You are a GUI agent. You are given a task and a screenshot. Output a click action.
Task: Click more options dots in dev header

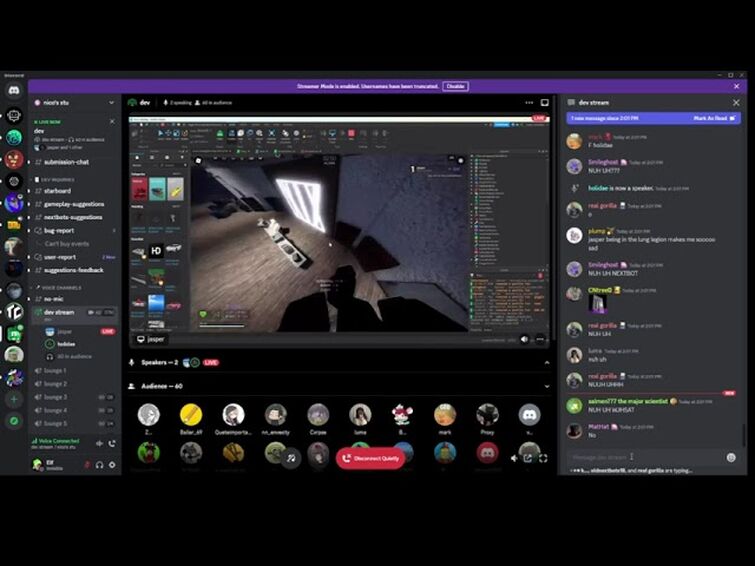point(529,103)
